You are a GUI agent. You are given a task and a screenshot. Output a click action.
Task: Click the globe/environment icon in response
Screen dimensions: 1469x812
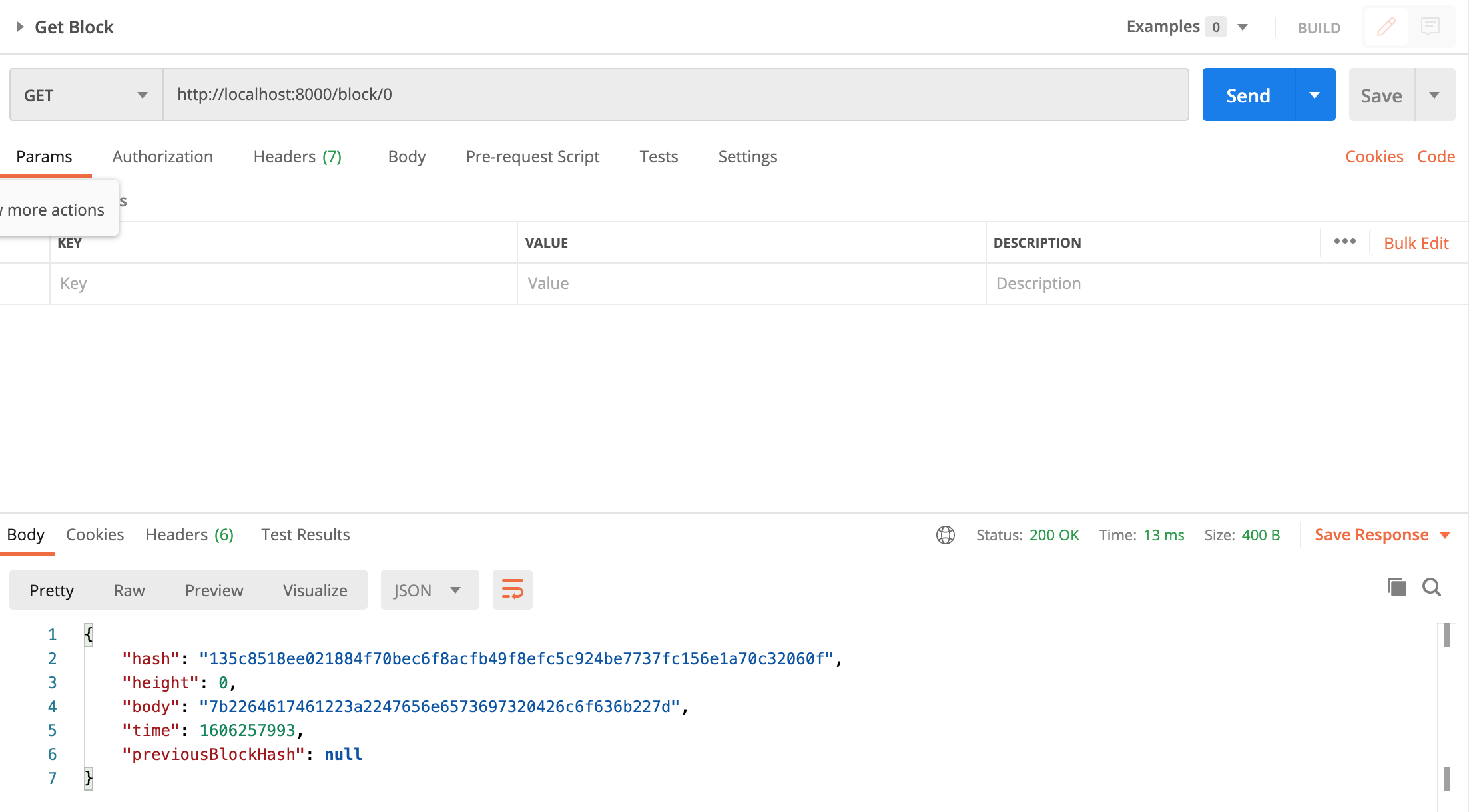point(945,534)
